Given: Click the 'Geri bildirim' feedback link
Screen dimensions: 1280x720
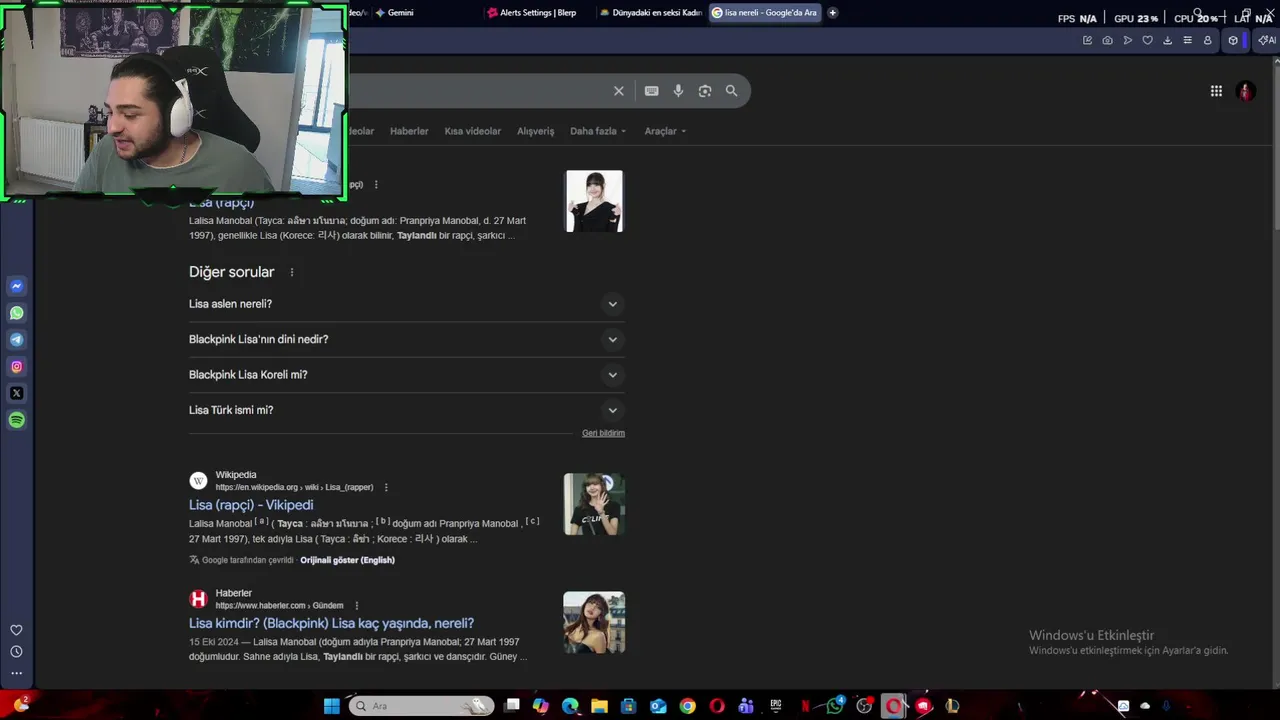Looking at the screenshot, I should 603,433.
